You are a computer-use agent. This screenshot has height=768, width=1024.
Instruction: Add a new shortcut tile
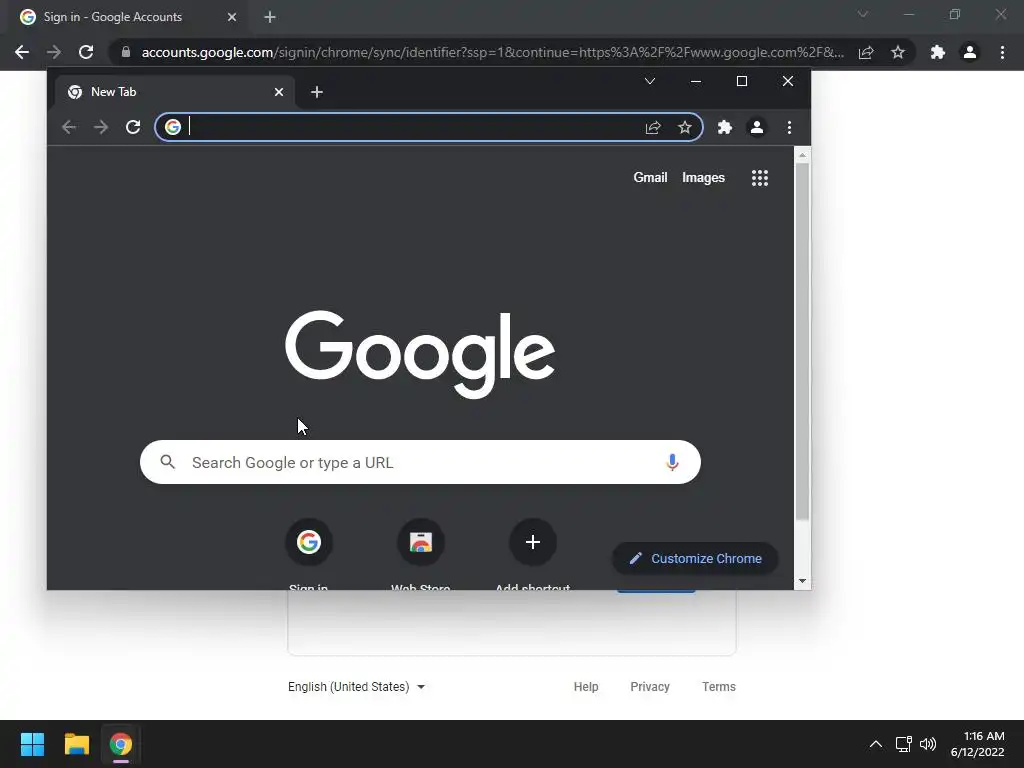click(533, 542)
